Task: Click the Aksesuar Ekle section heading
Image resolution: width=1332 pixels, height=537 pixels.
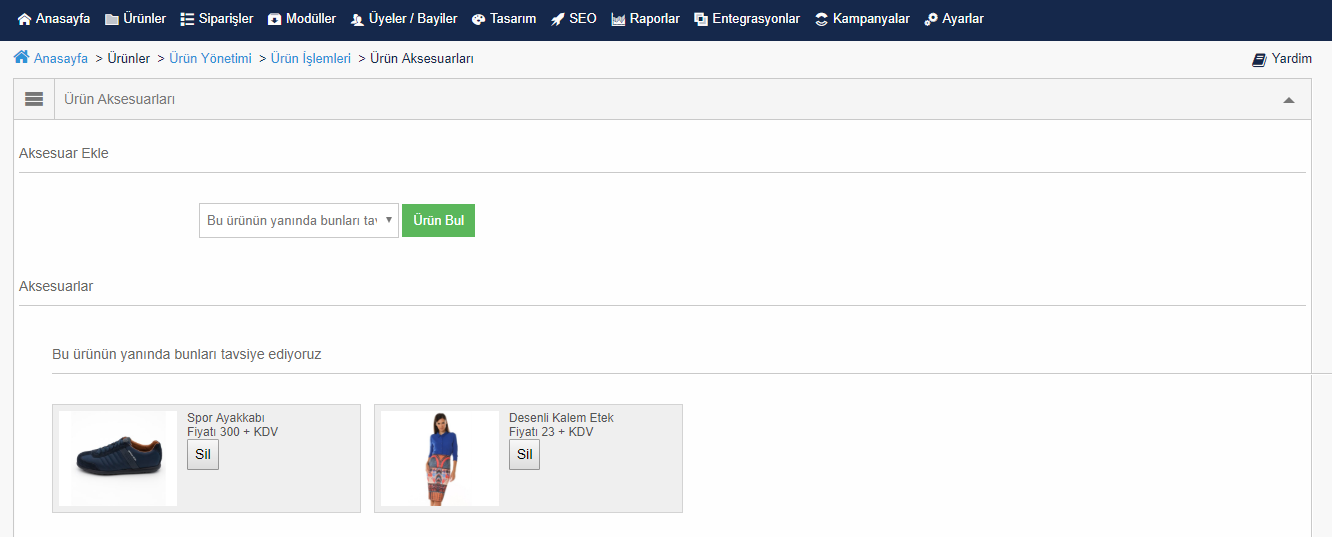Action: click(x=64, y=153)
